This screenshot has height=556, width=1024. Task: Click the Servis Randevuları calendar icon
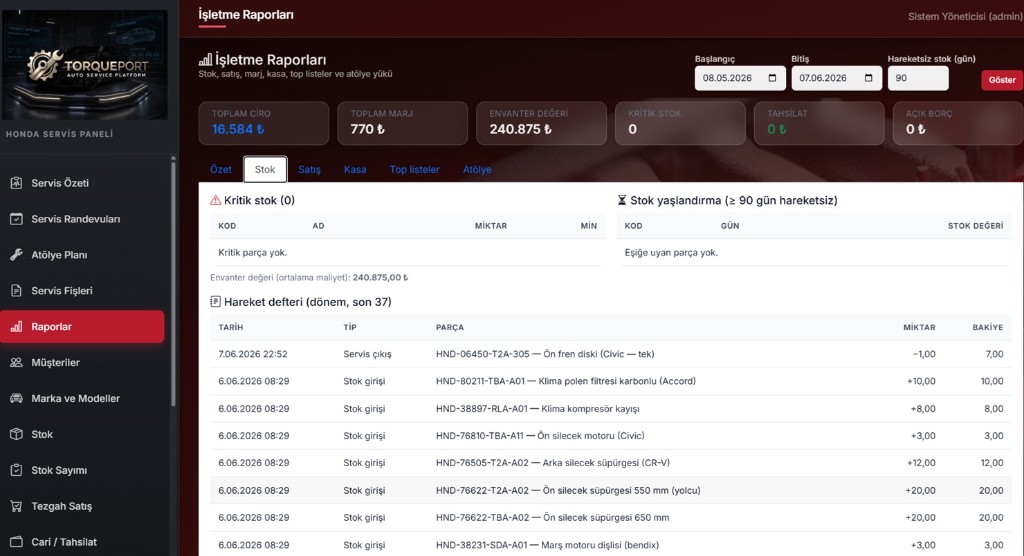coord(16,219)
